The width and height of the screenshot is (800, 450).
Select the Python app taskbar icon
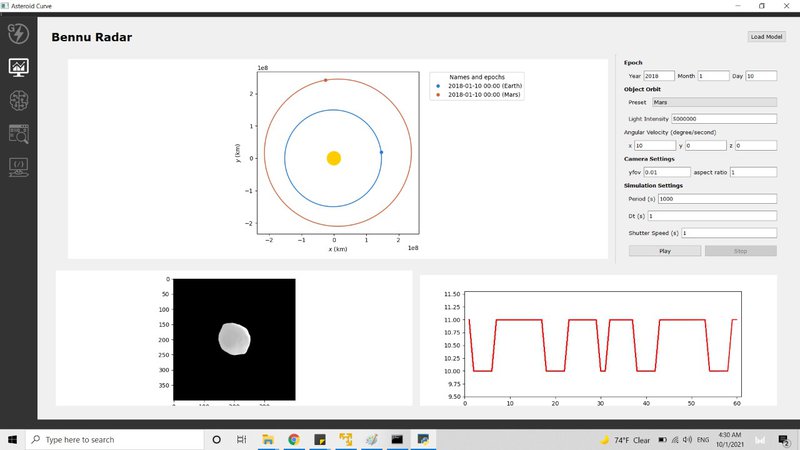tap(423, 439)
